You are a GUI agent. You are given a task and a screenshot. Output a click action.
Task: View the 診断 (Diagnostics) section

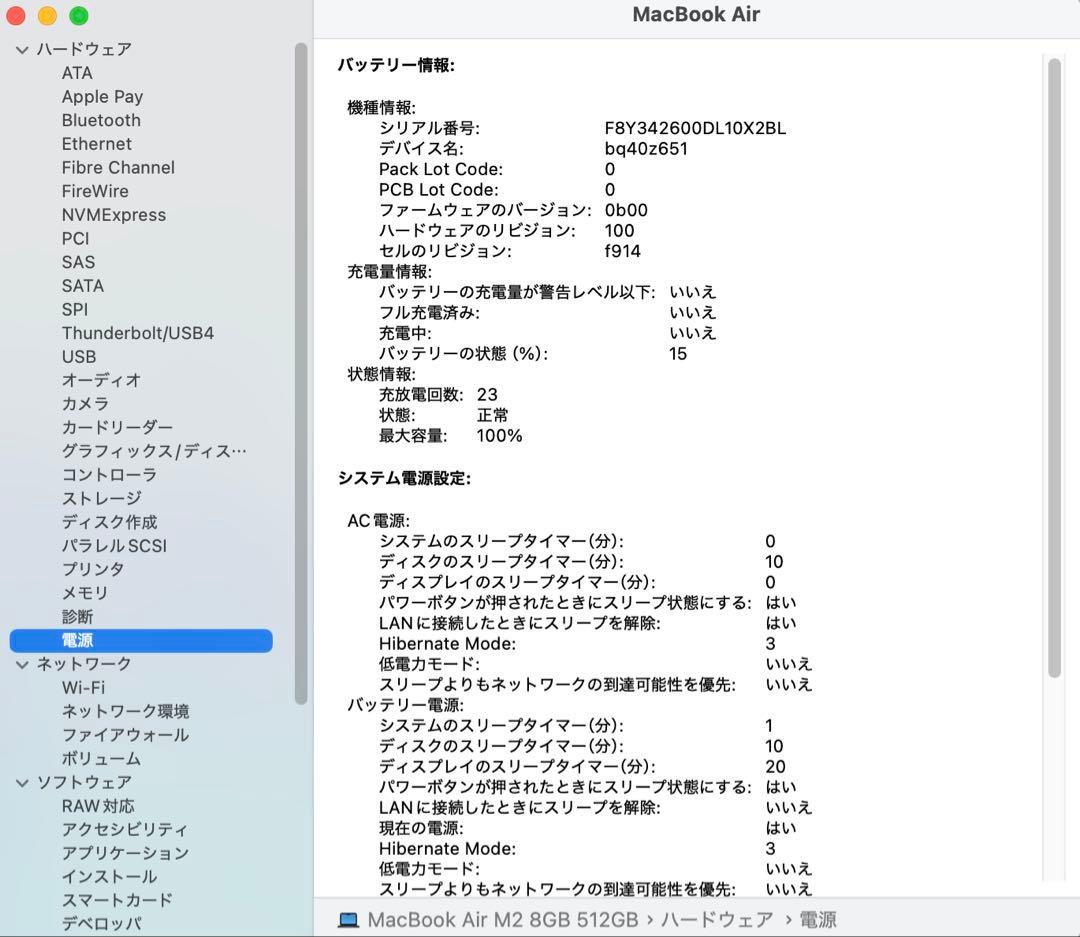77,617
